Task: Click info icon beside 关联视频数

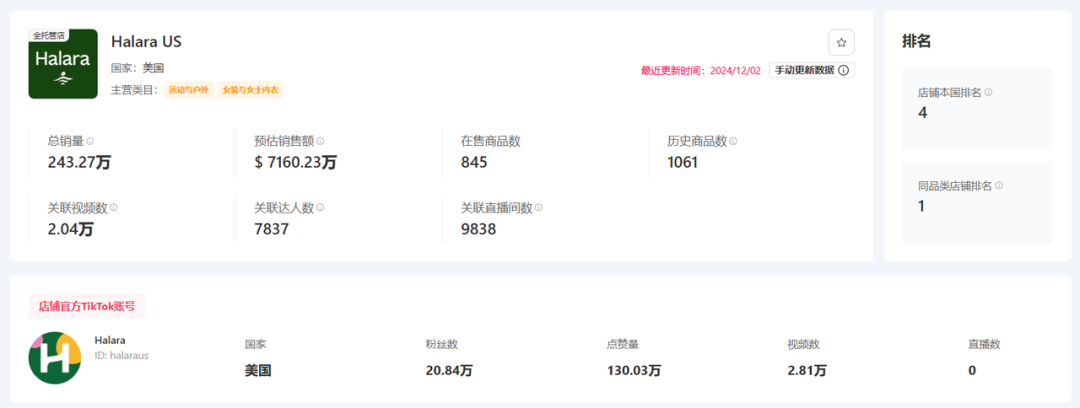Action: 114,208
